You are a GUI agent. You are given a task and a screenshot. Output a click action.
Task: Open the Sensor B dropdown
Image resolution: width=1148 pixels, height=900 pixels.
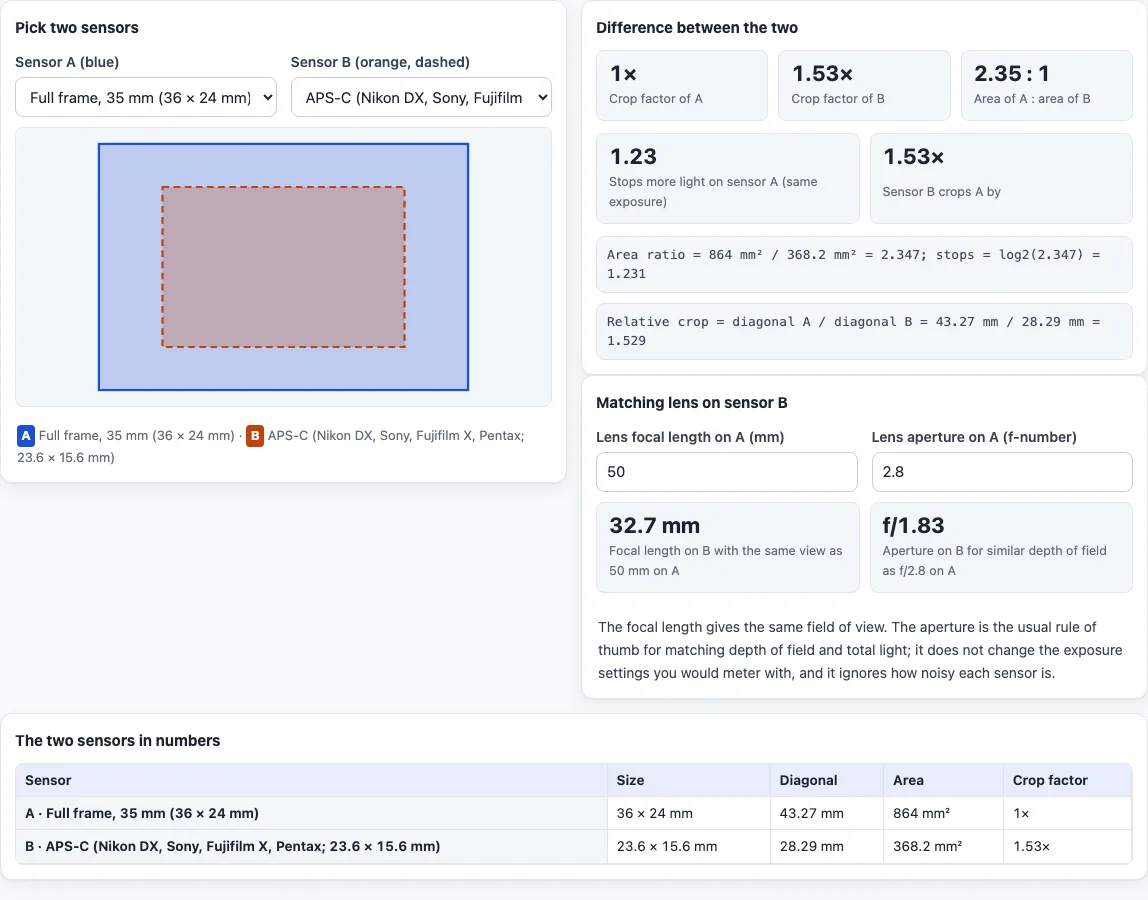point(421,97)
